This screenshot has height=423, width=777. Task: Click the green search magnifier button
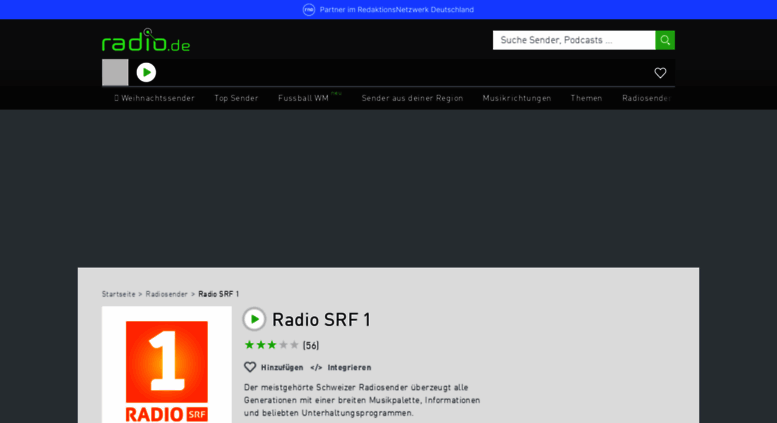pyautogui.click(x=665, y=40)
